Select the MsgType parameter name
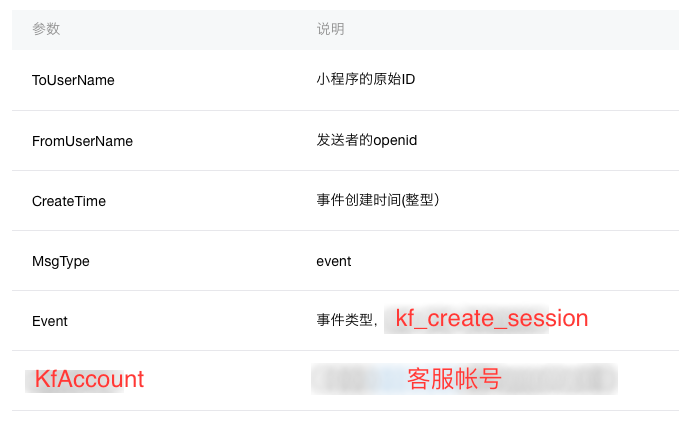The image size is (679, 434). point(61,262)
